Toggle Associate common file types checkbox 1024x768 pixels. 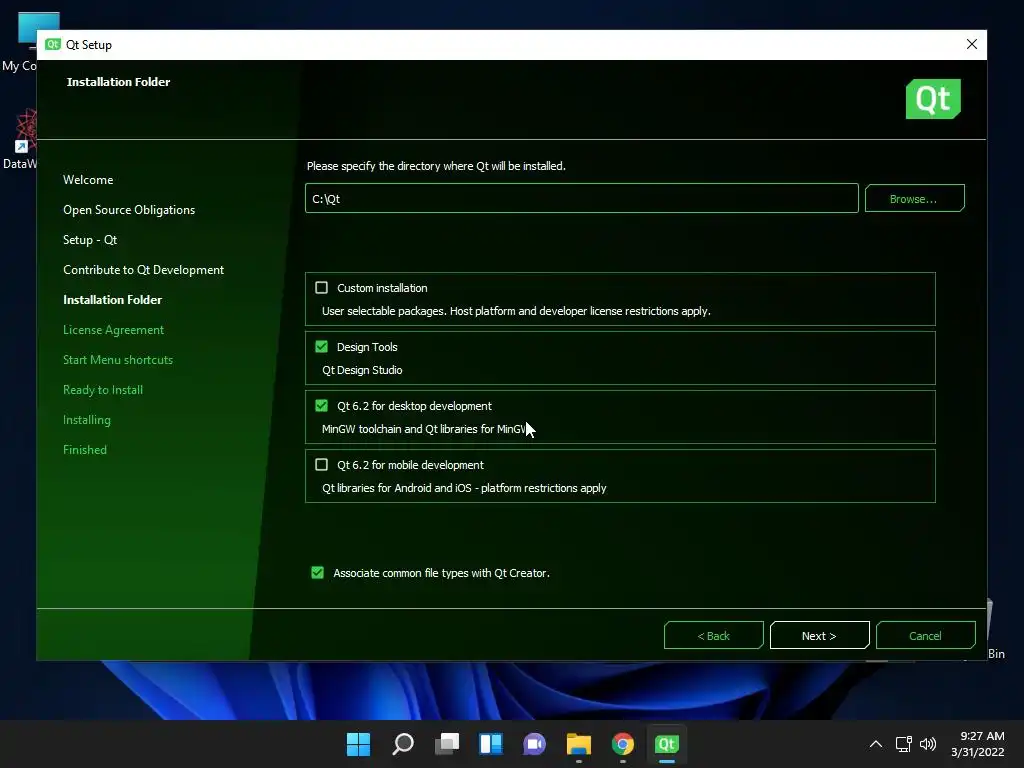click(317, 573)
